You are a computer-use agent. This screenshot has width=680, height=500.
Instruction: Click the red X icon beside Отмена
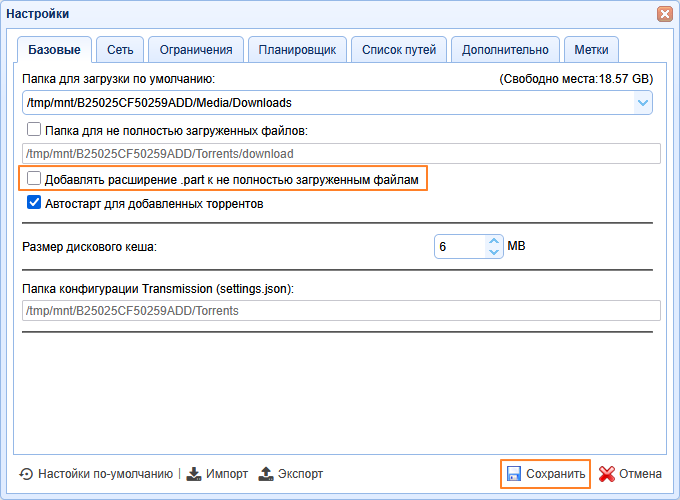606,474
